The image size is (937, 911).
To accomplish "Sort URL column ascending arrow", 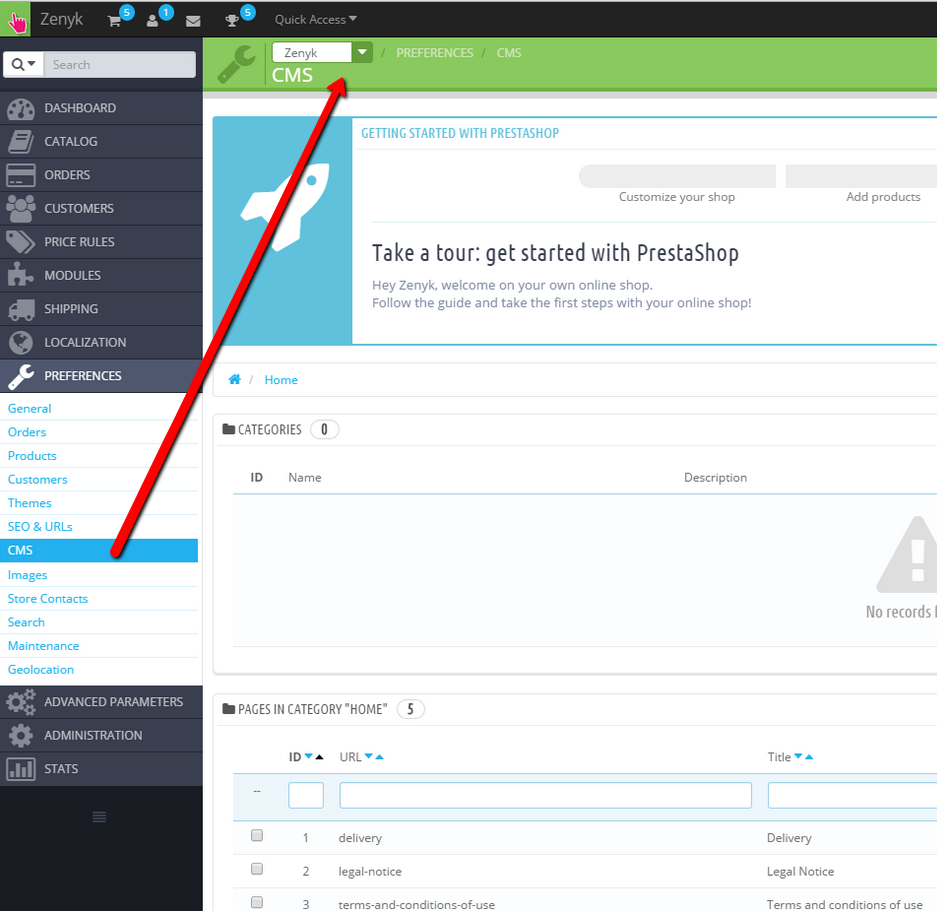I will click(x=379, y=757).
